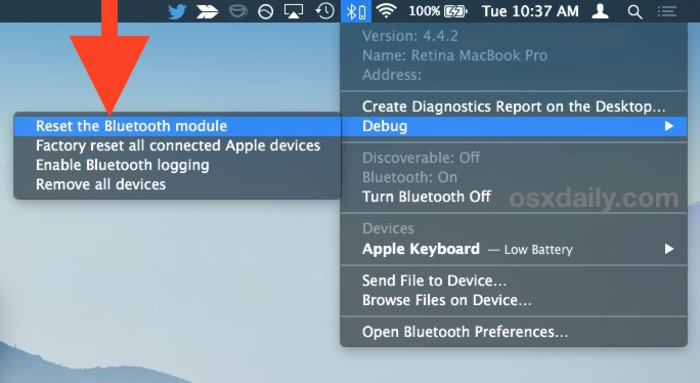Screen dimensions: 700x383
Task: Select Reset the Bluetooth module
Action: (177, 126)
